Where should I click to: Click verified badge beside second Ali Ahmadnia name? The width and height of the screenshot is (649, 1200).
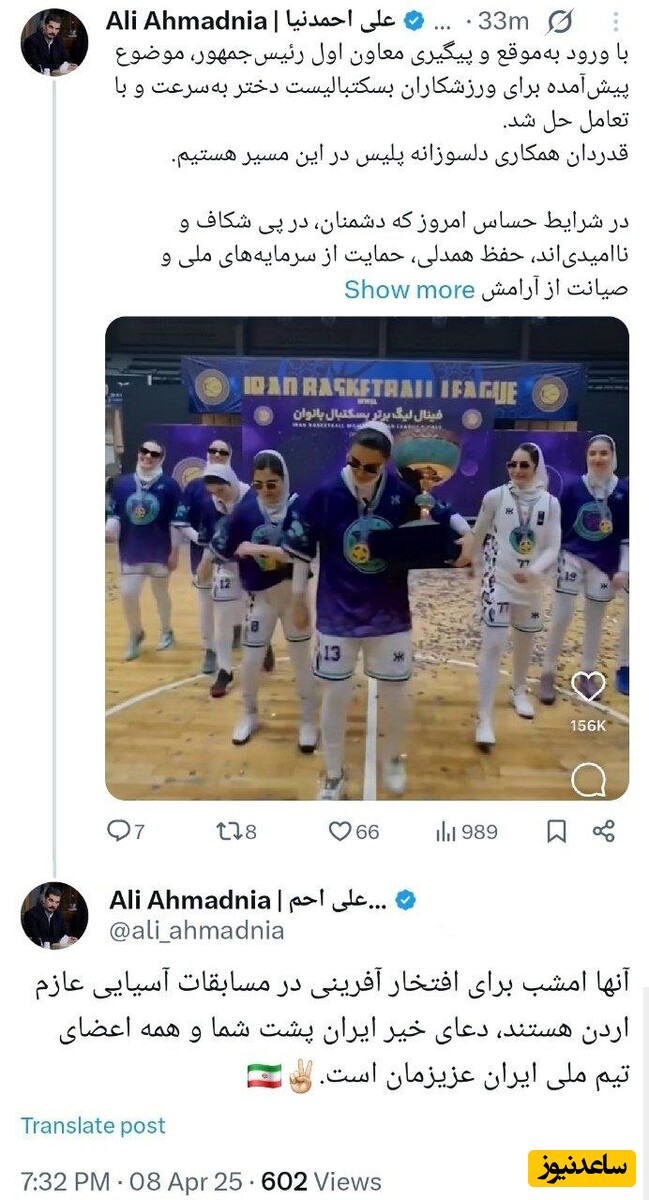(405, 900)
